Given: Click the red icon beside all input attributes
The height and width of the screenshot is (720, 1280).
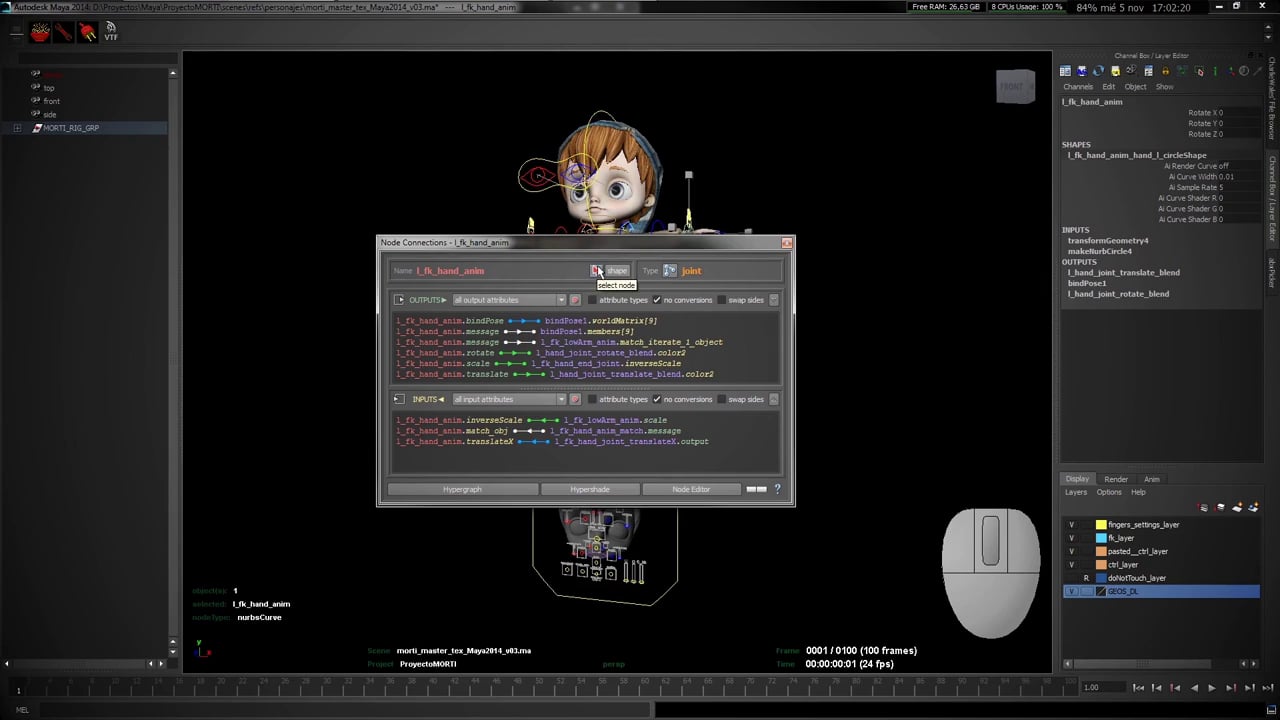Looking at the screenshot, I should (x=575, y=399).
